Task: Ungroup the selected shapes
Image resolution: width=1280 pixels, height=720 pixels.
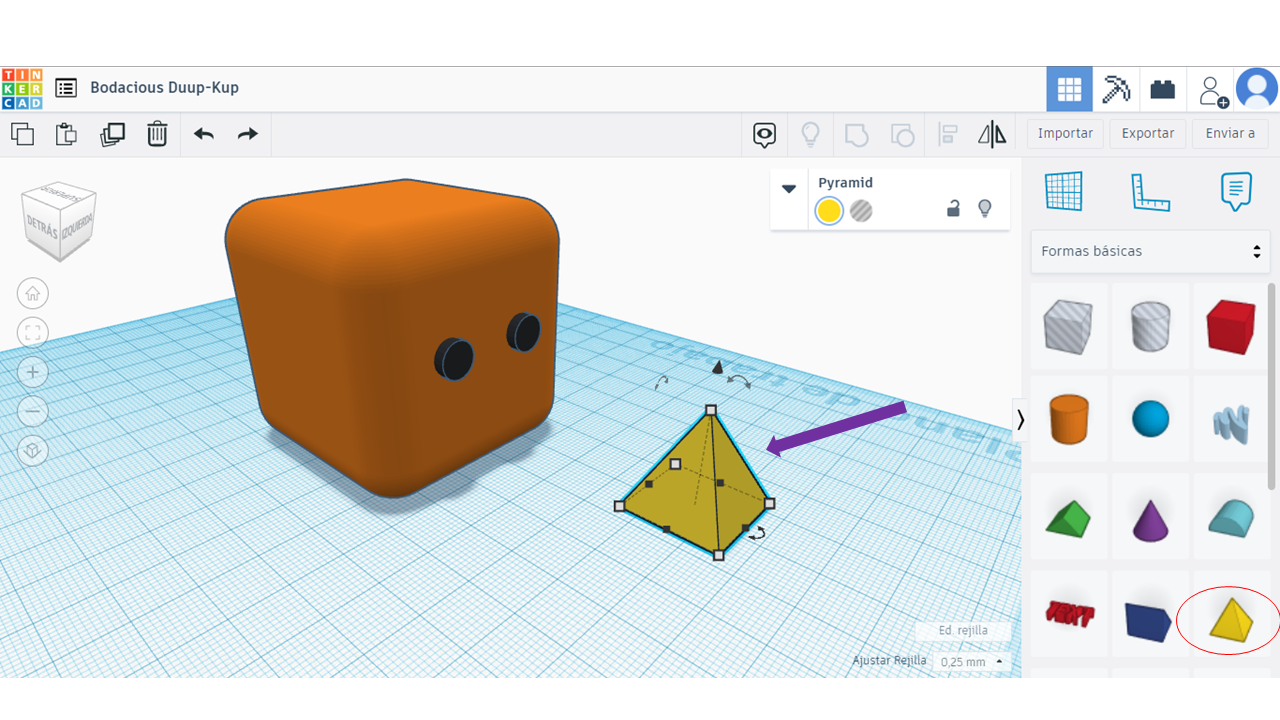Action: click(902, 134)
